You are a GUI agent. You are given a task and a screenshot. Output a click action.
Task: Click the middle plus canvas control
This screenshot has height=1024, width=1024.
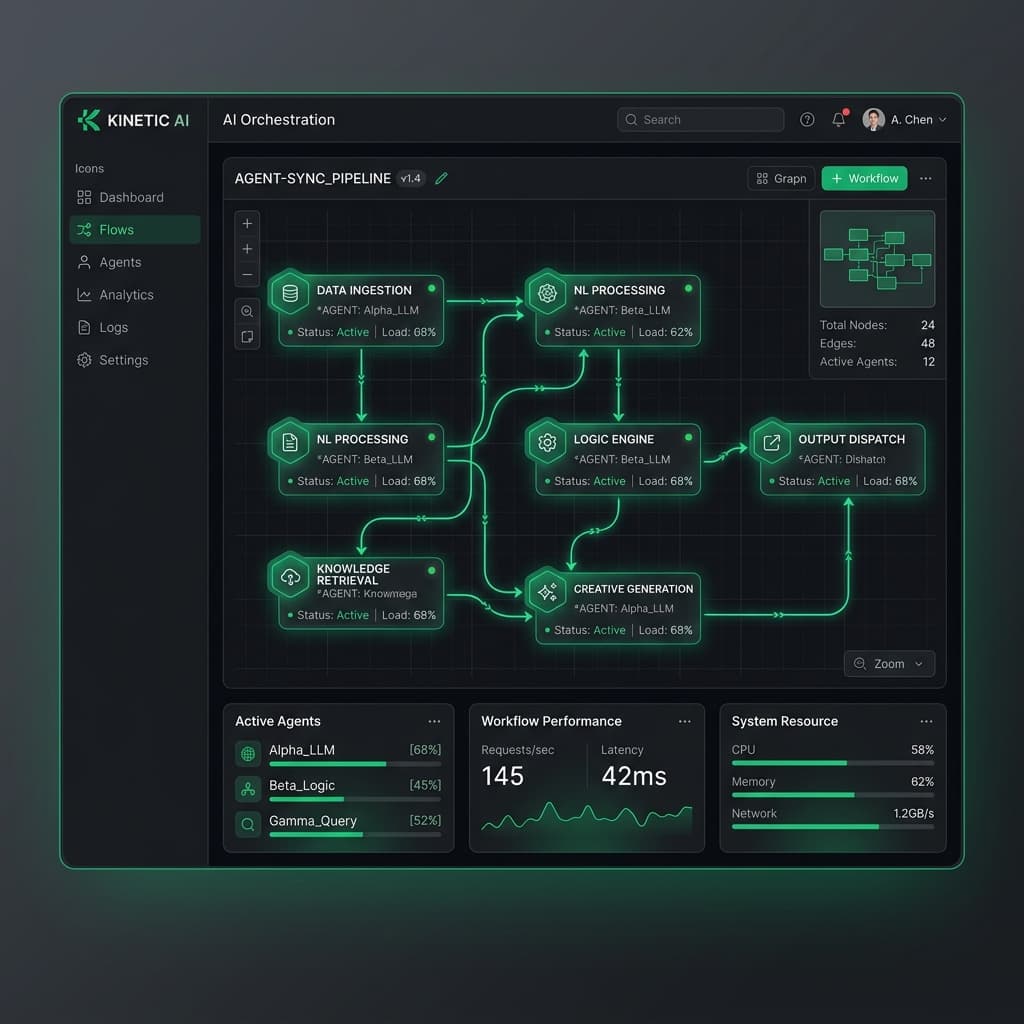pos(248,249)
